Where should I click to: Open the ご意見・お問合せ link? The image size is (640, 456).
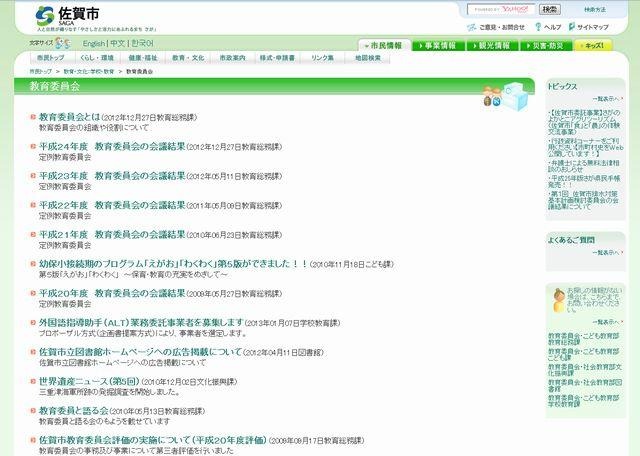(502, 27)
